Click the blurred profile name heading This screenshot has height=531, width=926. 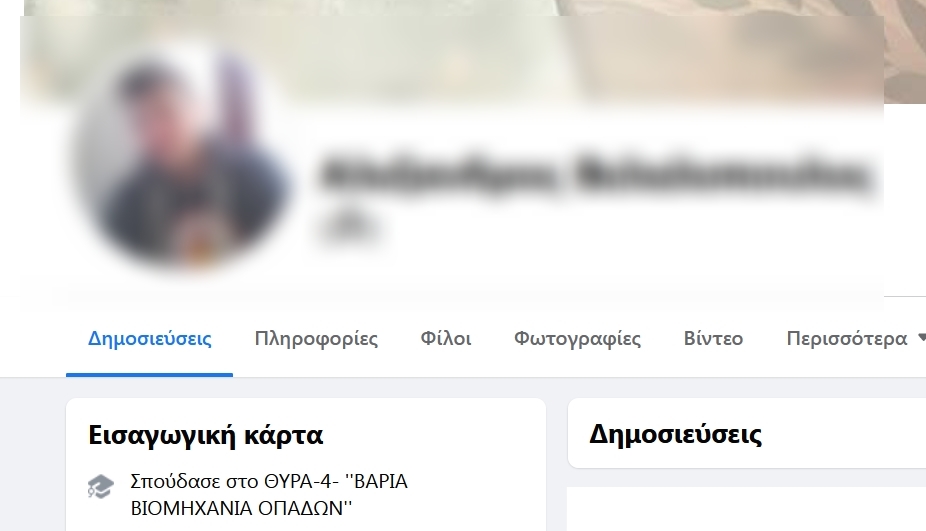(x=595, y=174)
